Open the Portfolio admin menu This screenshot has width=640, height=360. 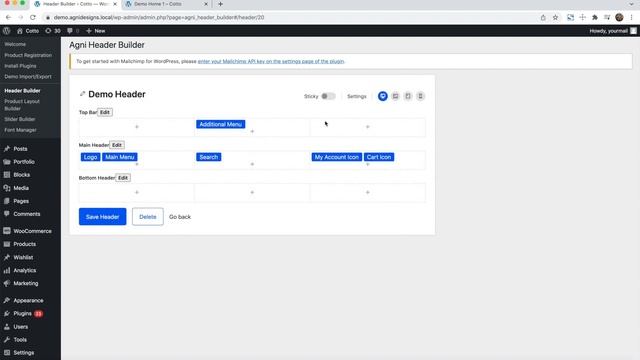[x=24, y=162]
